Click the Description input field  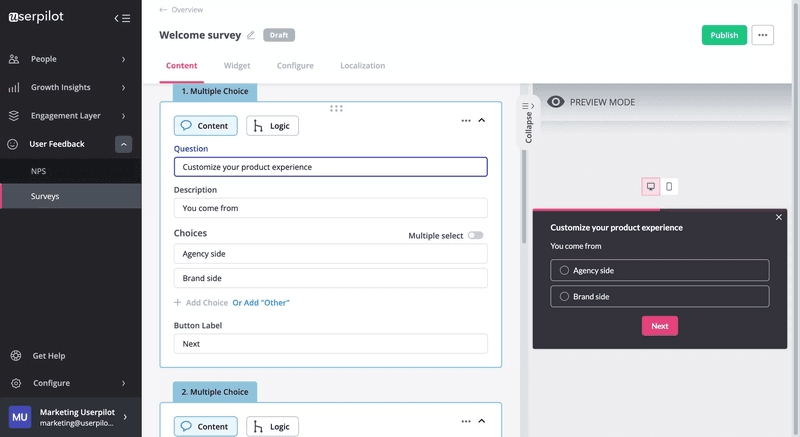(331, 208)
